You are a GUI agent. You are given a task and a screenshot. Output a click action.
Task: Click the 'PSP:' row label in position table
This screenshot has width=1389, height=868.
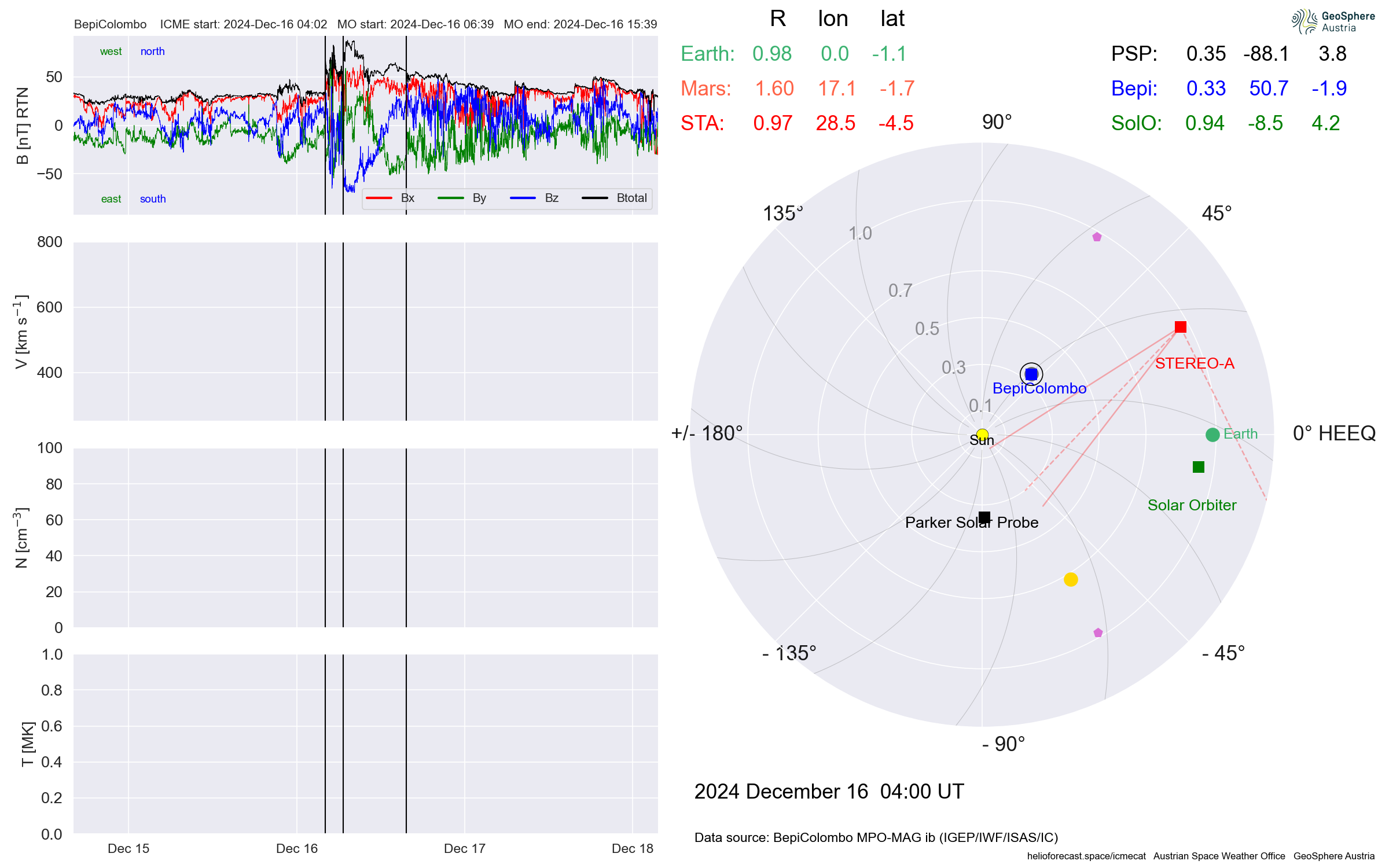point(1134,54)
